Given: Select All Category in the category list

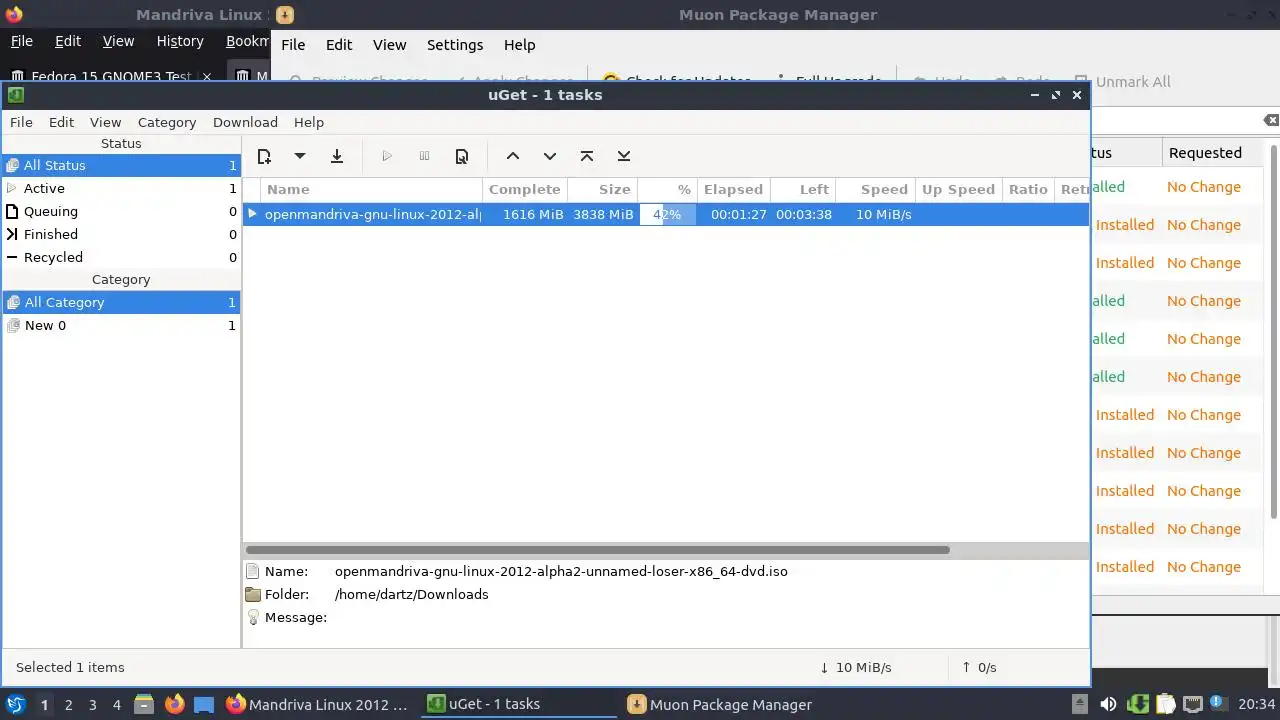Looking at the screenshot, I should point(121,302).
